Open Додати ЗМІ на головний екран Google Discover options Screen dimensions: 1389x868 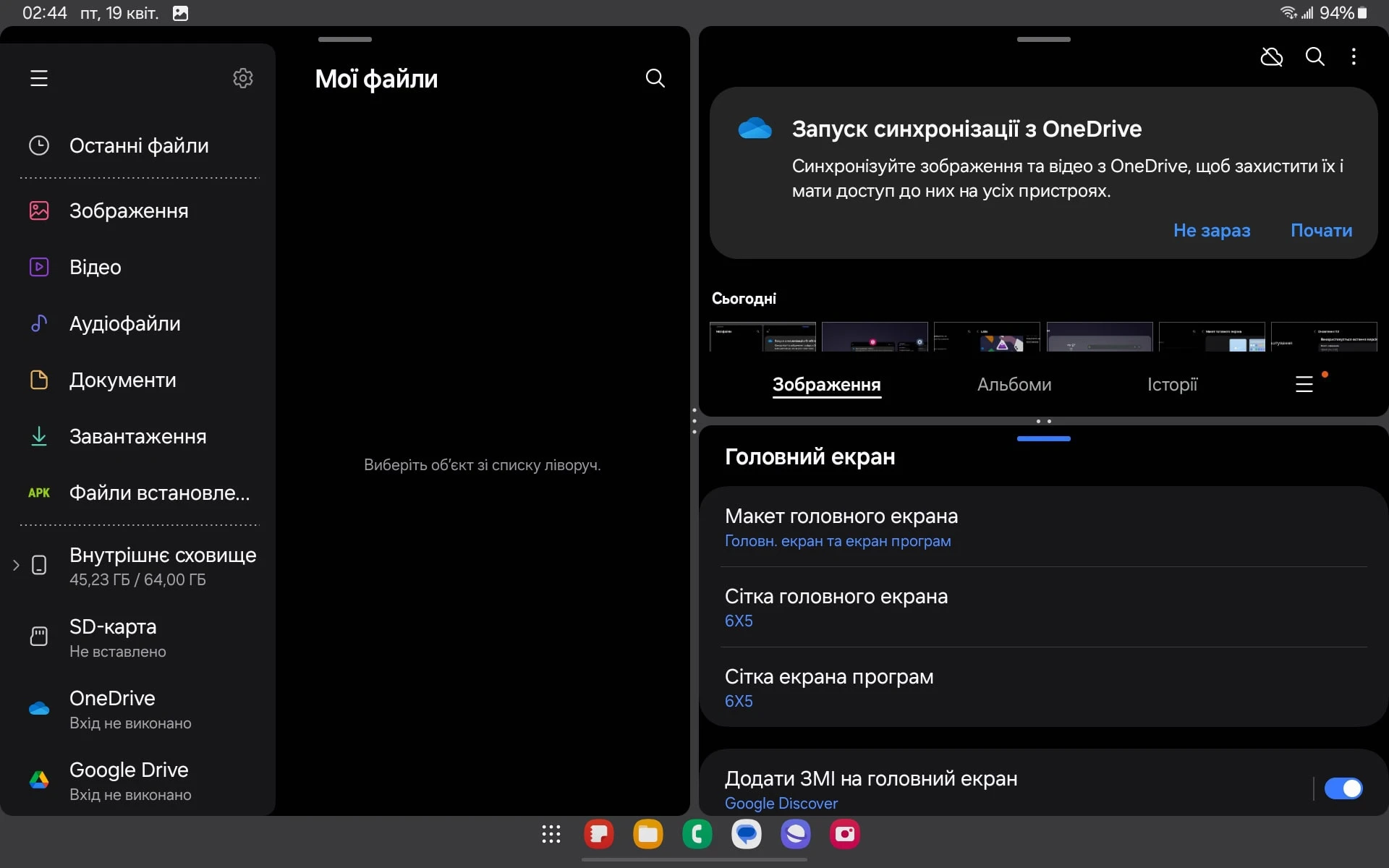pyautogui.click(x=1006, y=789)
